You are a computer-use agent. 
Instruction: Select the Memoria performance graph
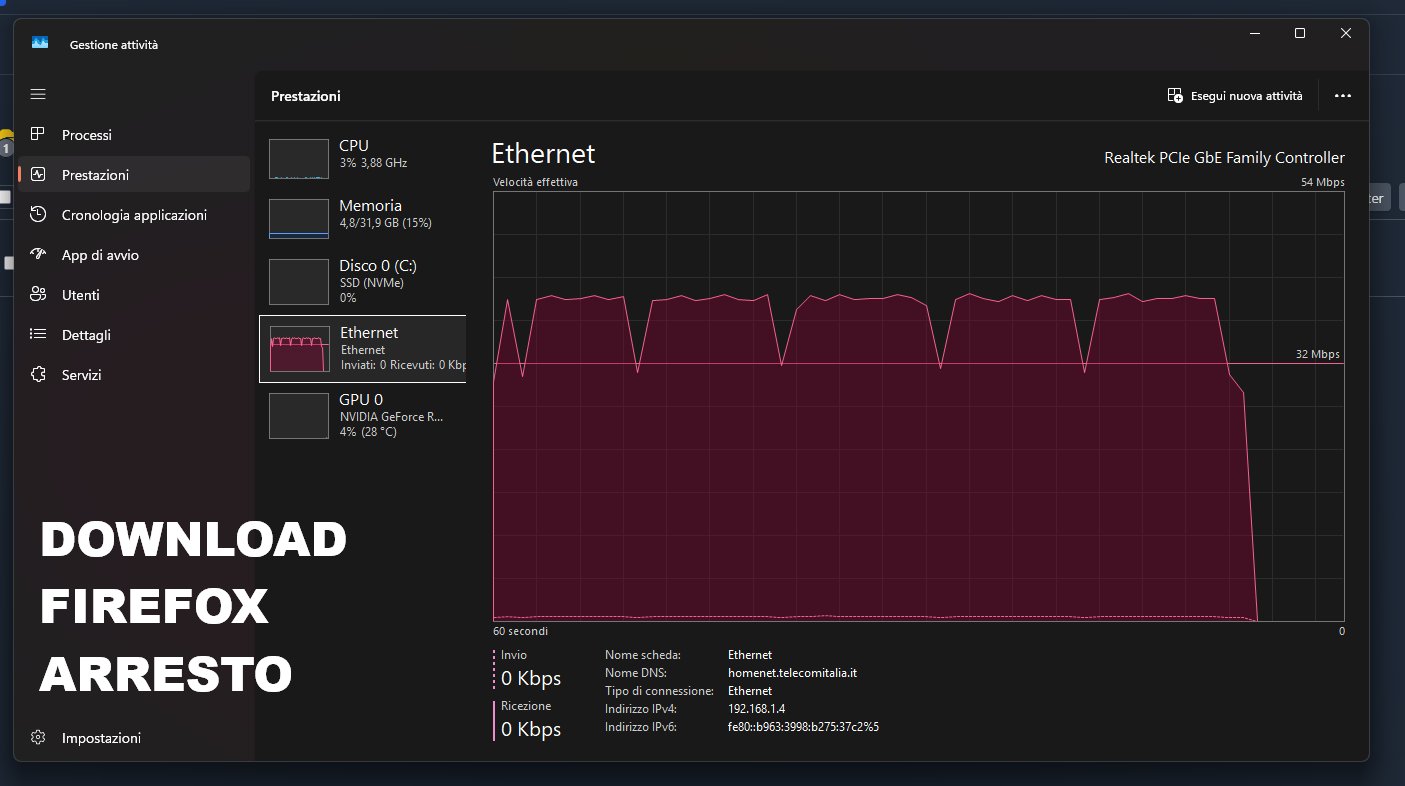pos(299,218)
